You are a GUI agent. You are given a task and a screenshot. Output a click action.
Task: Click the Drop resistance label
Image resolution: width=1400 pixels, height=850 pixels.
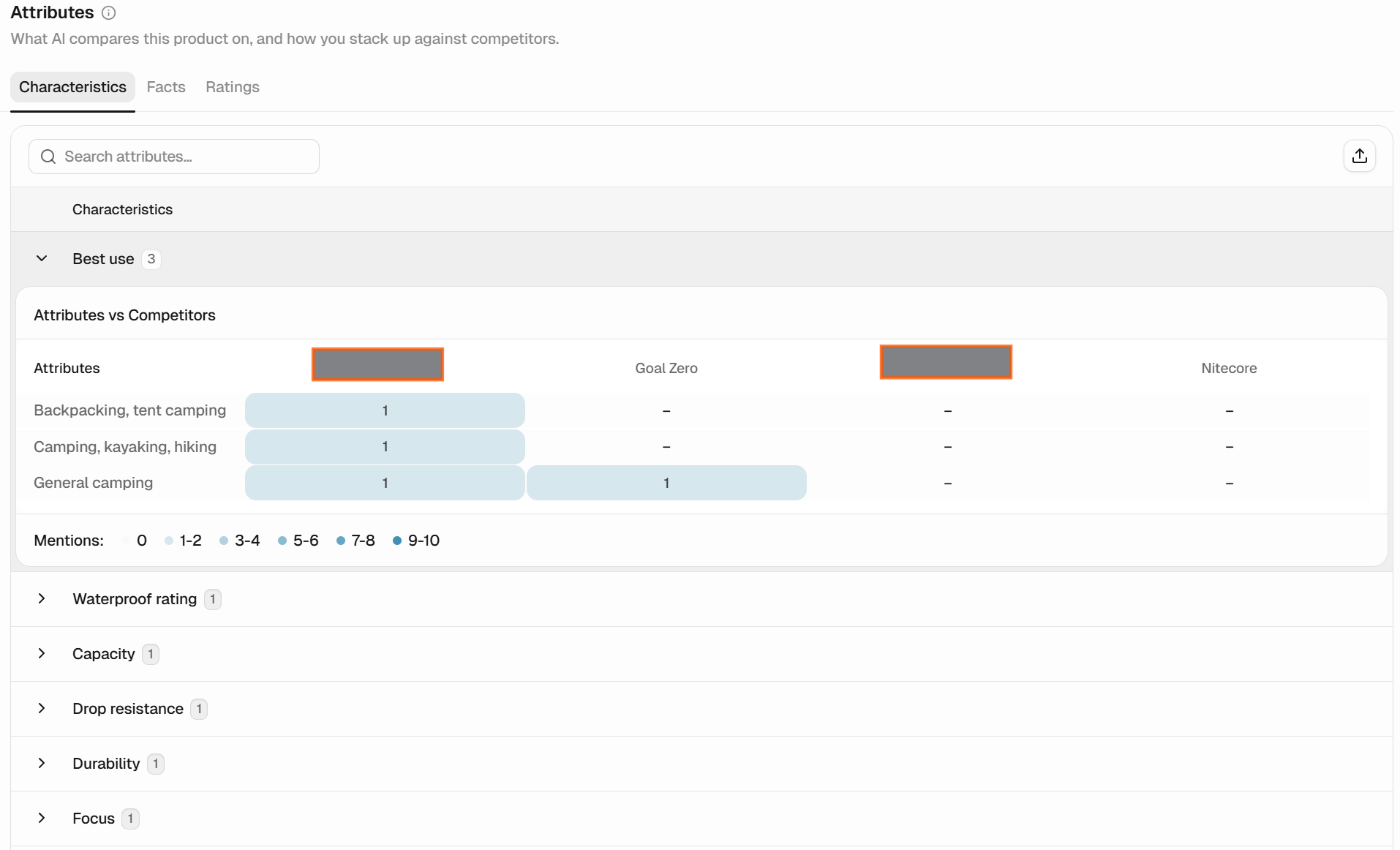pyautogui.click(x=128, y=709)
